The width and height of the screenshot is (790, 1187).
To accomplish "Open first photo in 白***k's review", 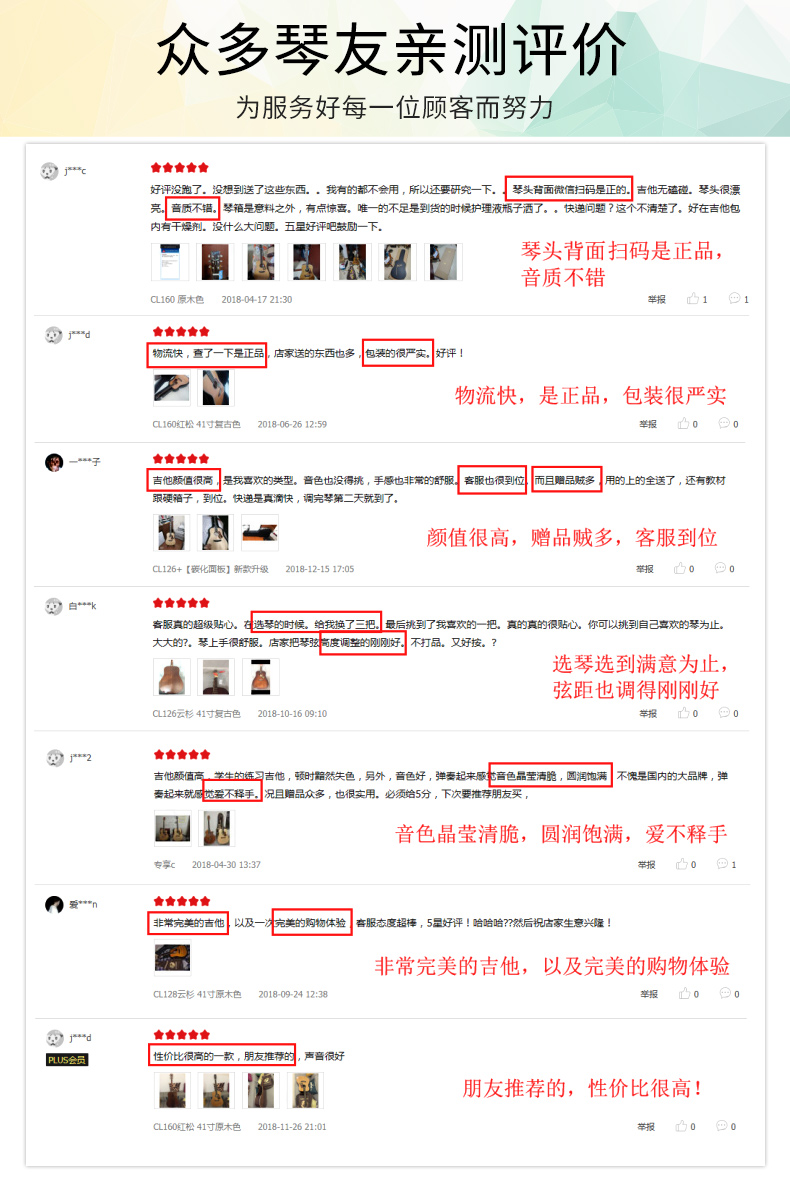I will coord(172,677).
